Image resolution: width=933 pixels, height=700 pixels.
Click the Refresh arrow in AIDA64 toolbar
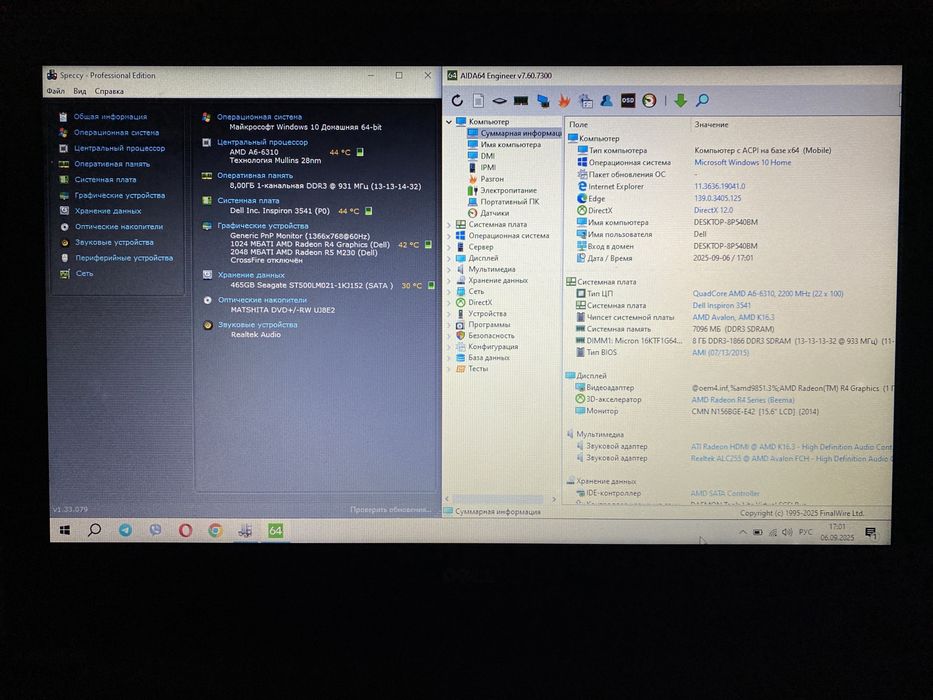tap(457, 101)
